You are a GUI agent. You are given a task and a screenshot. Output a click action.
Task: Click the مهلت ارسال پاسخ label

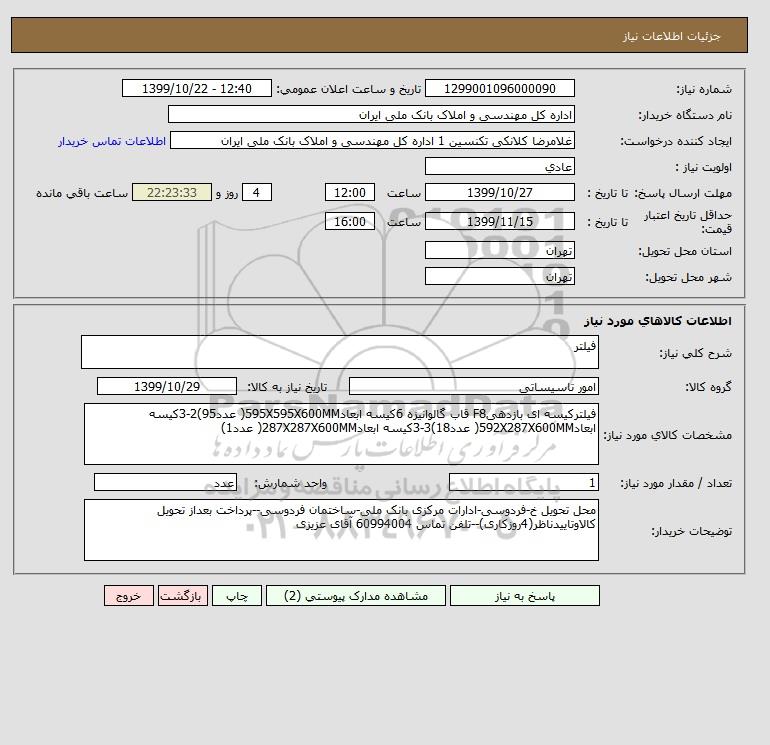(684, 193)
